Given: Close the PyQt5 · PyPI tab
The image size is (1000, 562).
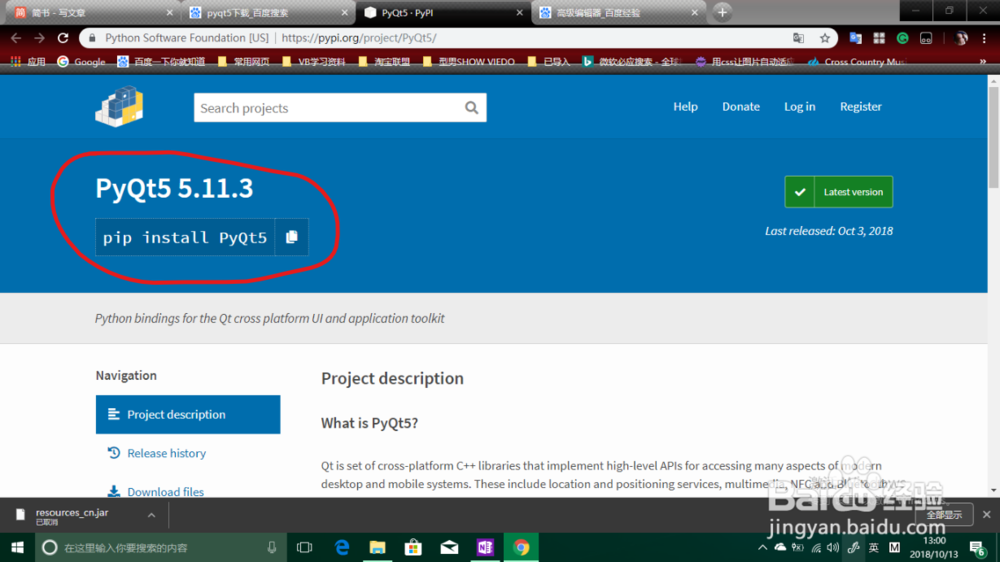Looking at the screenshot, I should 519,13.
